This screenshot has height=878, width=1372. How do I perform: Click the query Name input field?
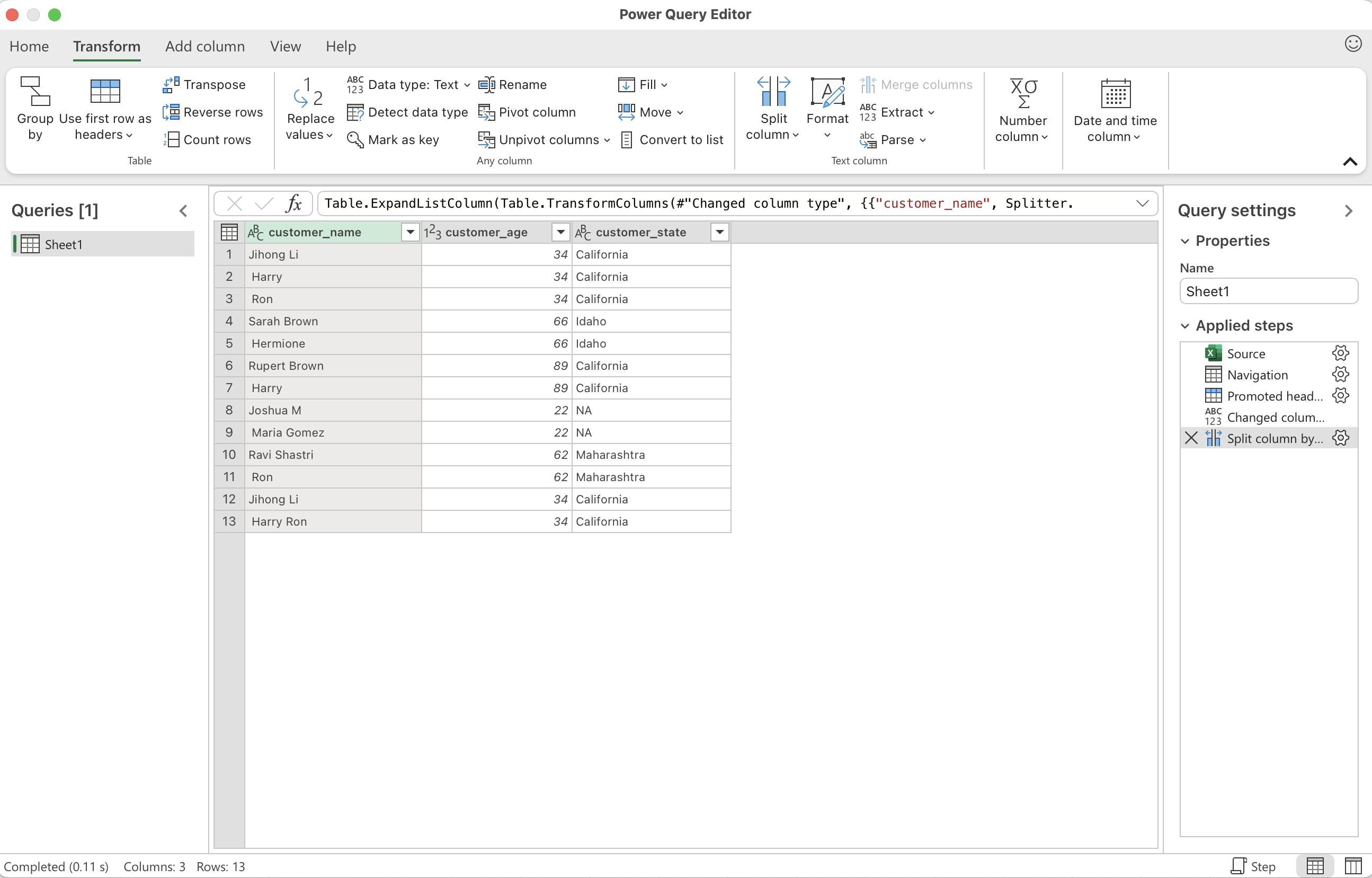coord(1268,291)
